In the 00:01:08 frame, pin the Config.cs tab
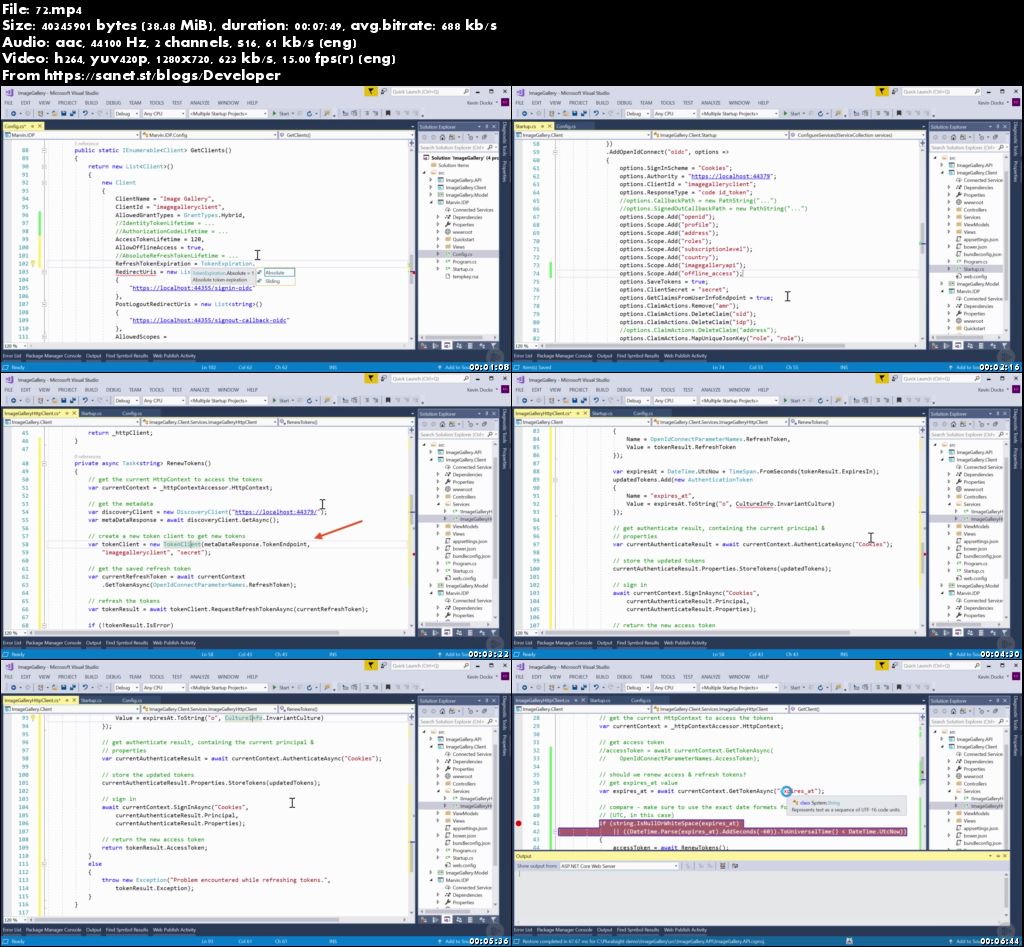1024x947 pixels. click(33, 126)
